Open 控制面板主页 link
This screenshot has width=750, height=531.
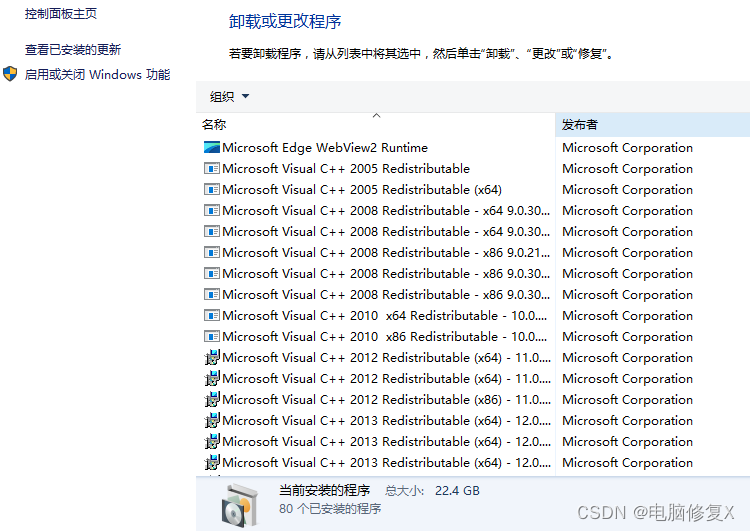61,13
